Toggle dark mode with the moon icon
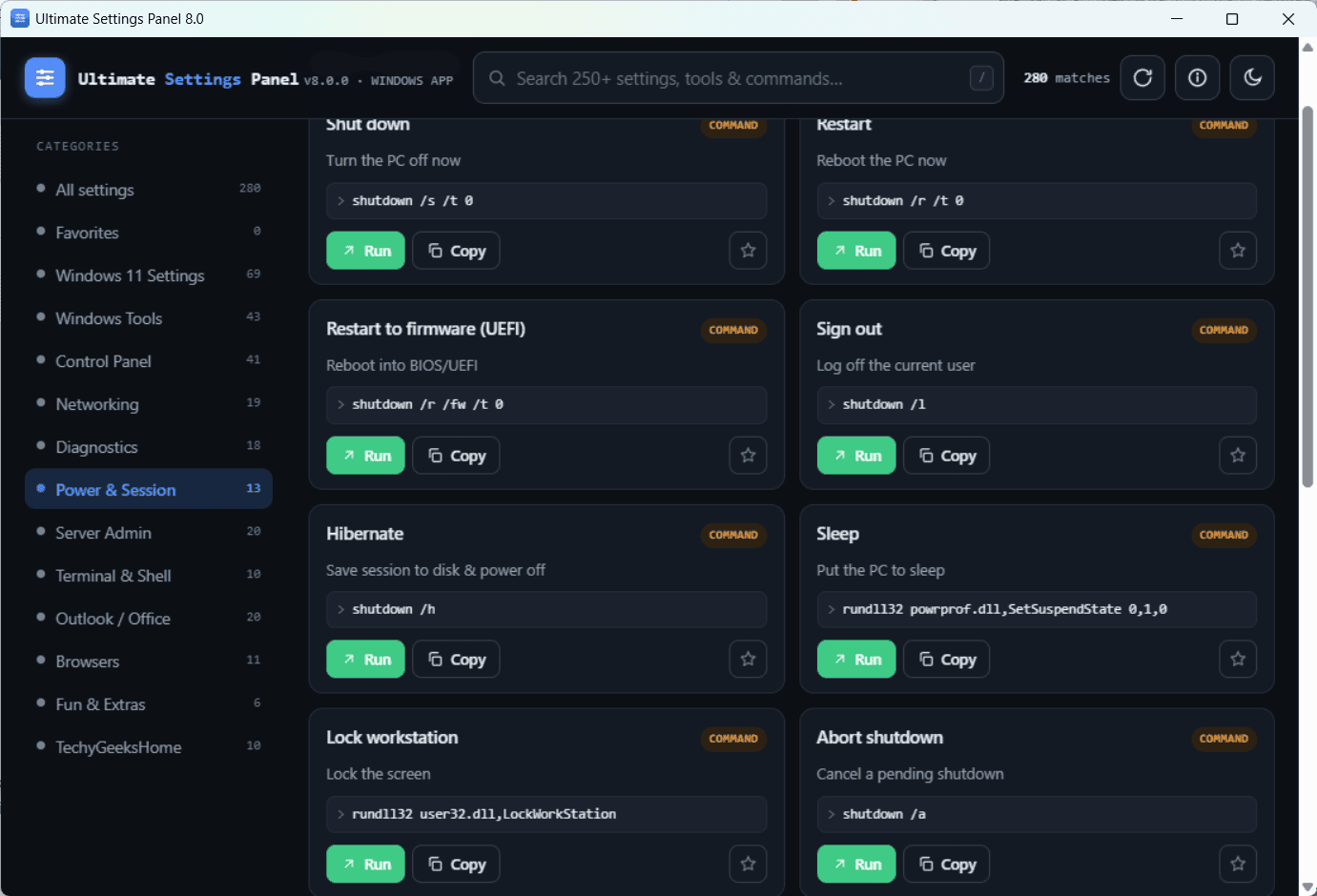Screen dimensions: 1317x896 [x=1253, y=78]
